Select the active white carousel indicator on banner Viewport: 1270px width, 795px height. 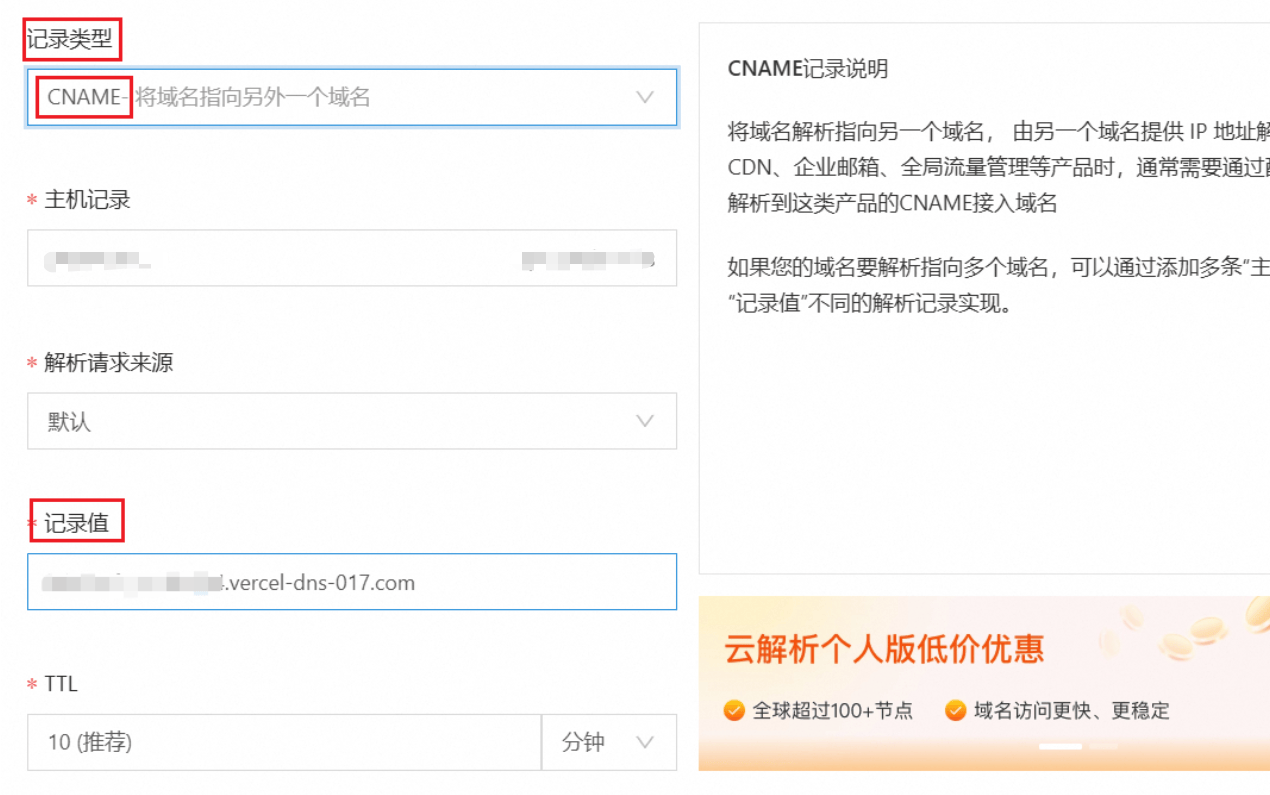[1060, 746]
